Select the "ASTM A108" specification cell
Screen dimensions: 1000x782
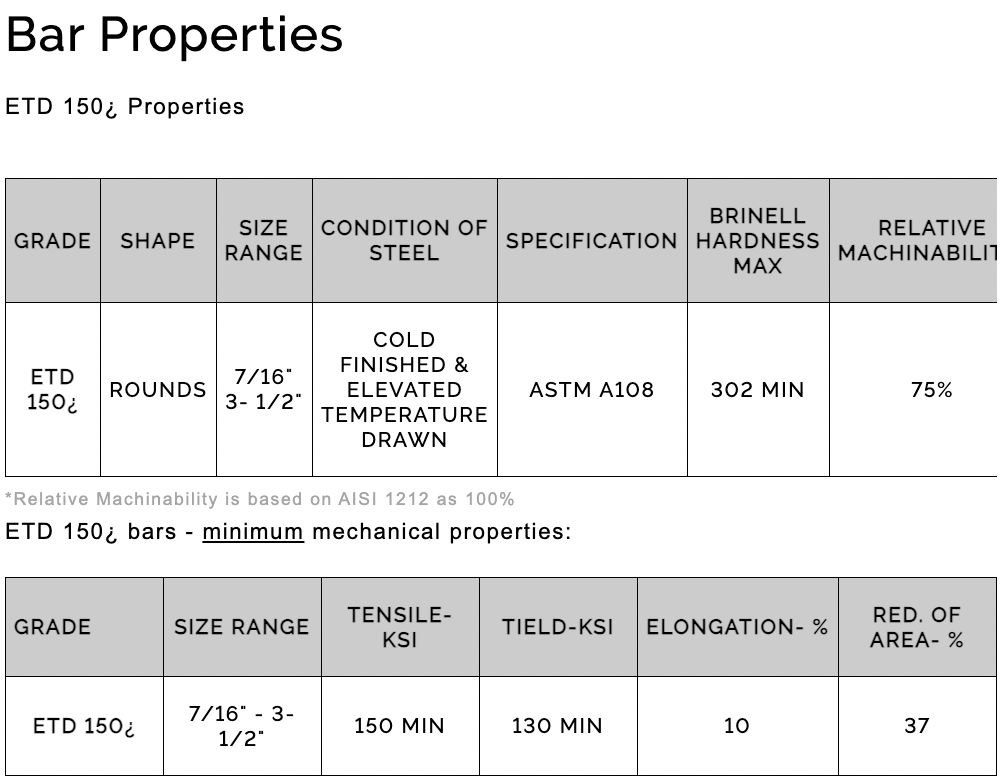(x=592, y=390)
